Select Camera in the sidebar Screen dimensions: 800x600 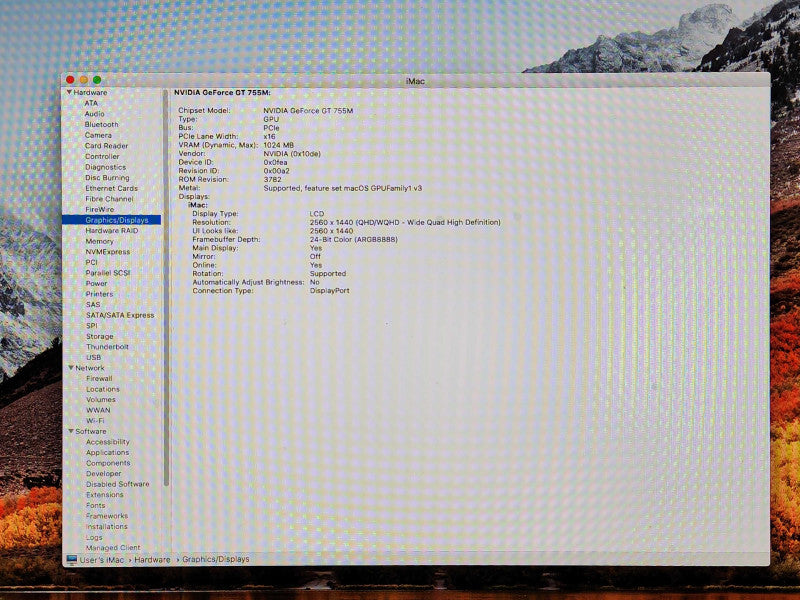[x=98, y=135]
